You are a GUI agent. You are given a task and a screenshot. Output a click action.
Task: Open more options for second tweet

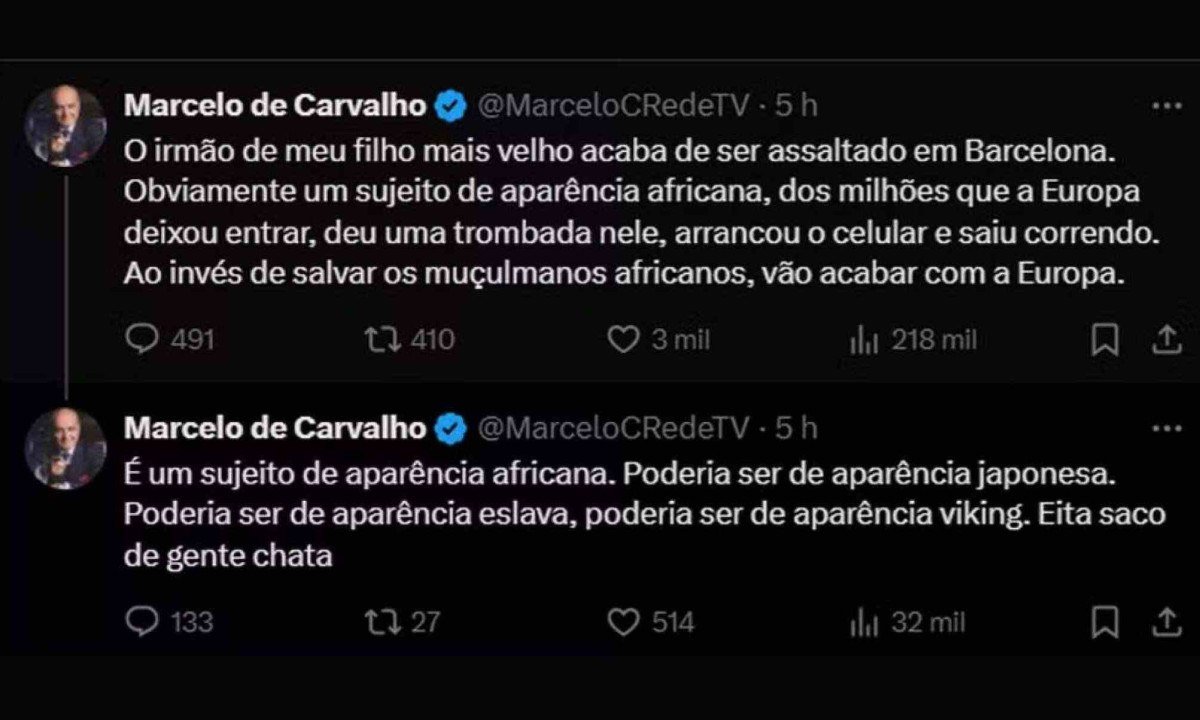pyautogui.click(x=1166, y=428)
